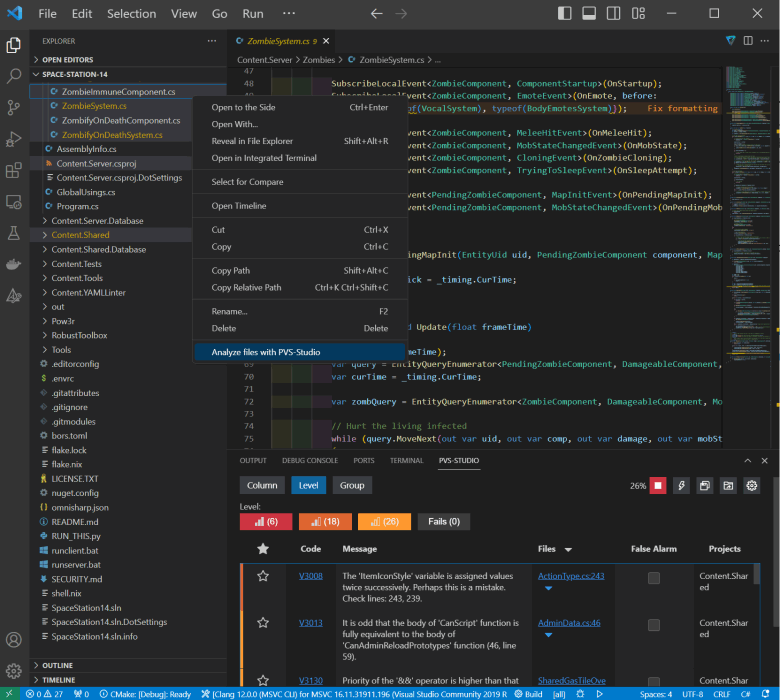Click the lightning bolt icon in PVS-Studio panel
Screen dimensions: 780x700
(x=682, y=485)
